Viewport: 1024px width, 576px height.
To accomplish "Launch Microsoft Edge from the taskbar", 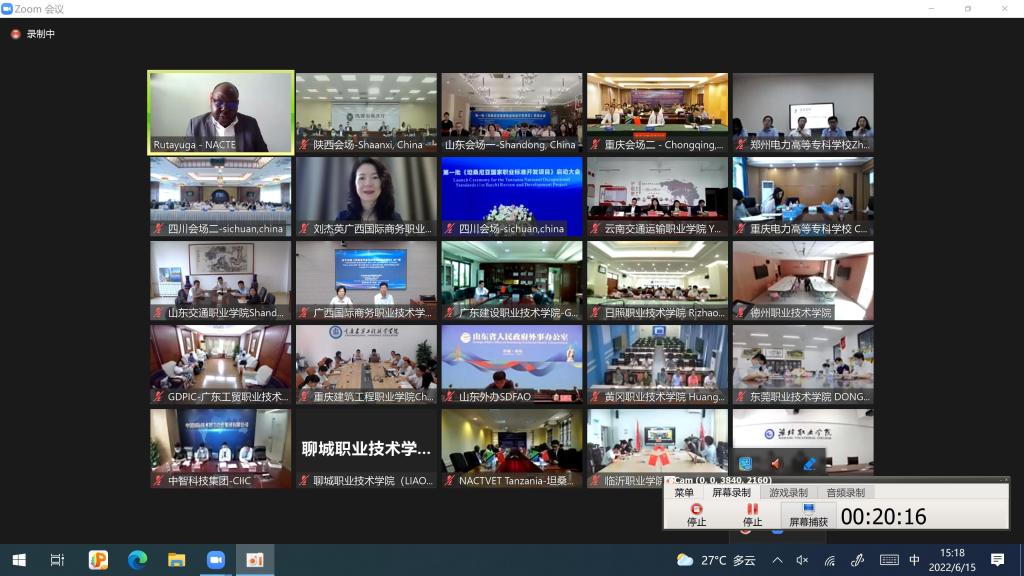I will tap(137, 560).
